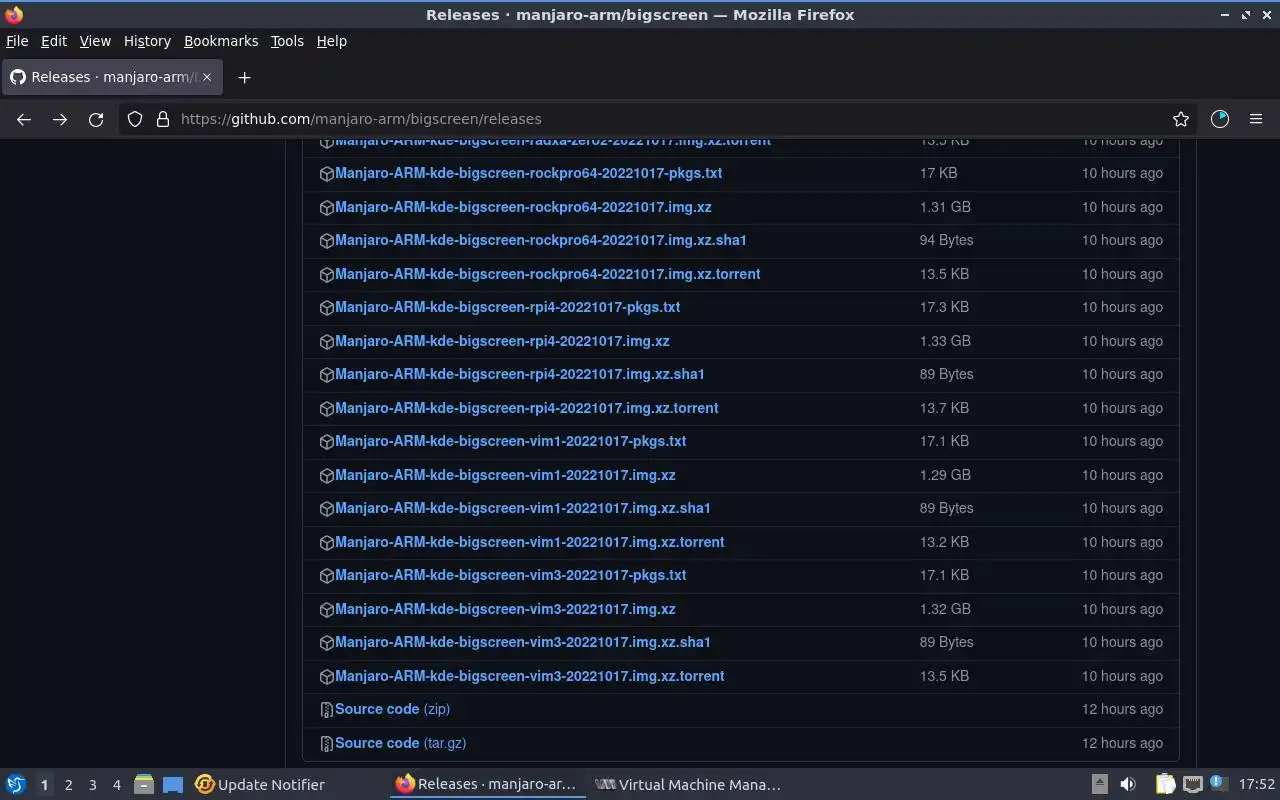This screenshot has height=800, width=1280.
Task: Download vim3-20221017.img.xz.torrent
Action: point(529,676)
